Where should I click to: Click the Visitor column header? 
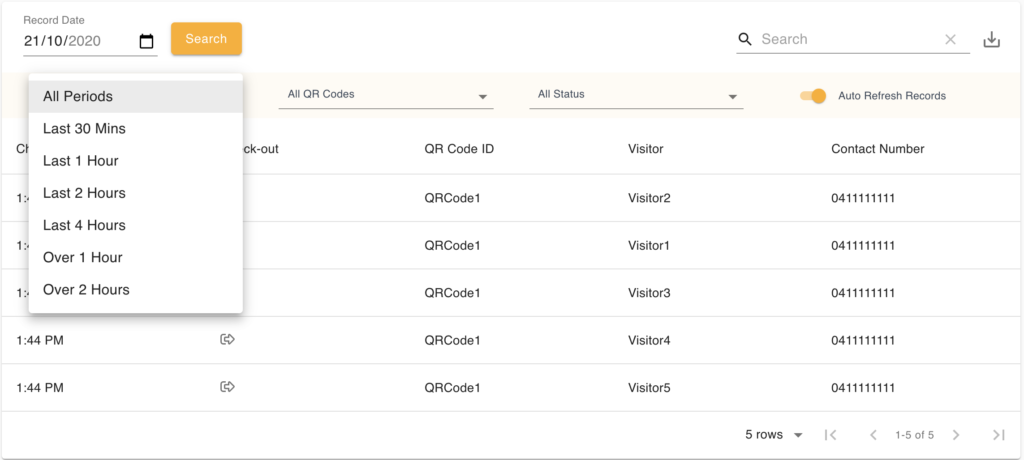(x=646, y=149)
